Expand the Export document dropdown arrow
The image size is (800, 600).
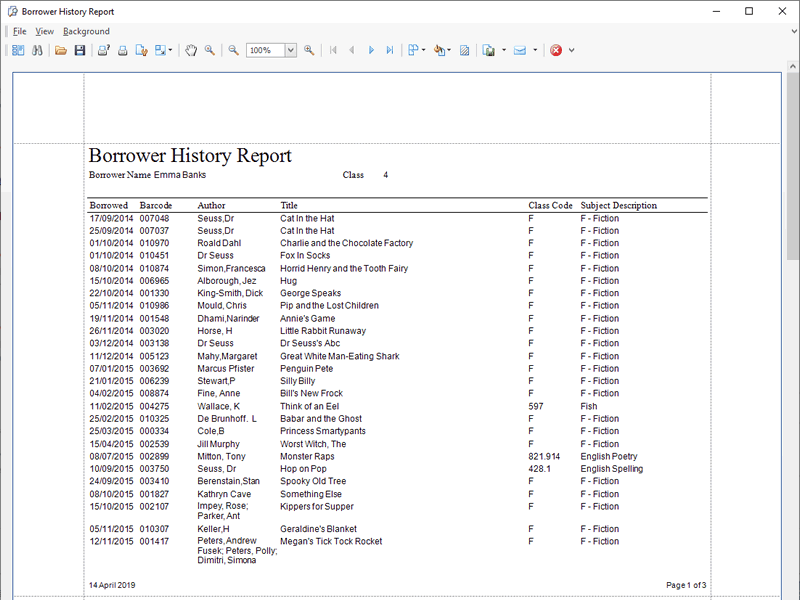pos(504,50)
